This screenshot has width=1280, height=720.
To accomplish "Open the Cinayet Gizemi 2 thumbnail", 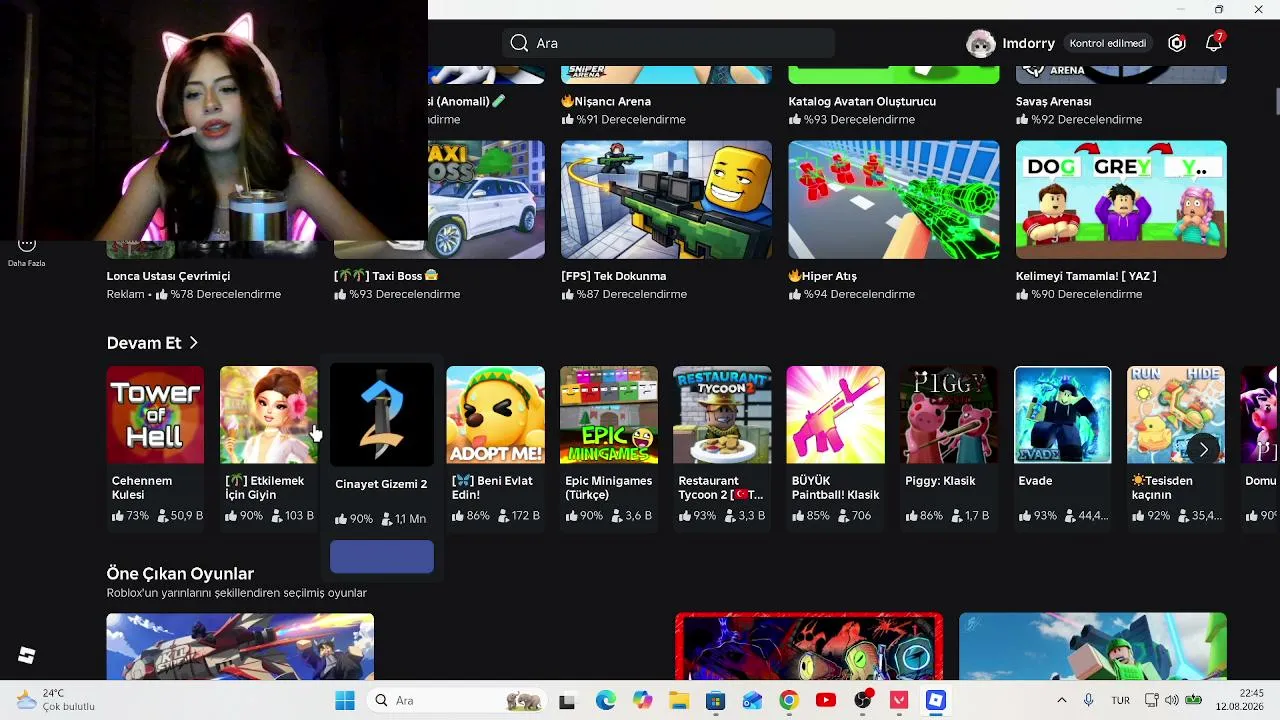I will click(382, 415).
